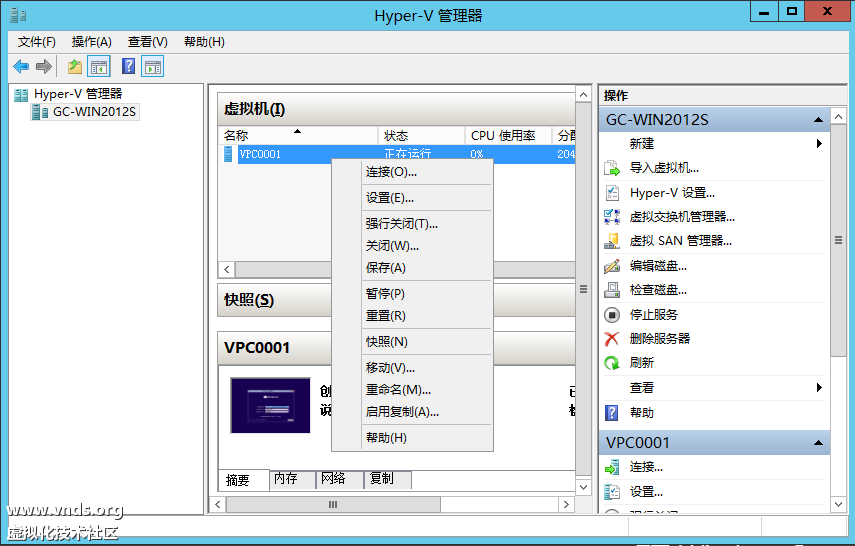The height and width of the screenshot is (546, 855).
Task: Click the center pane bottom scroll right arrow
Action: (x=566, y=505)
